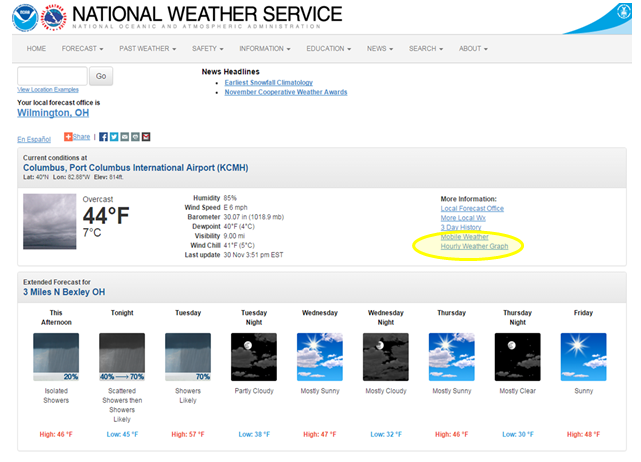641x462 pixels.
Task: Share page via Facebook icon
Action: pyautogui.click(x=103, y=137)
